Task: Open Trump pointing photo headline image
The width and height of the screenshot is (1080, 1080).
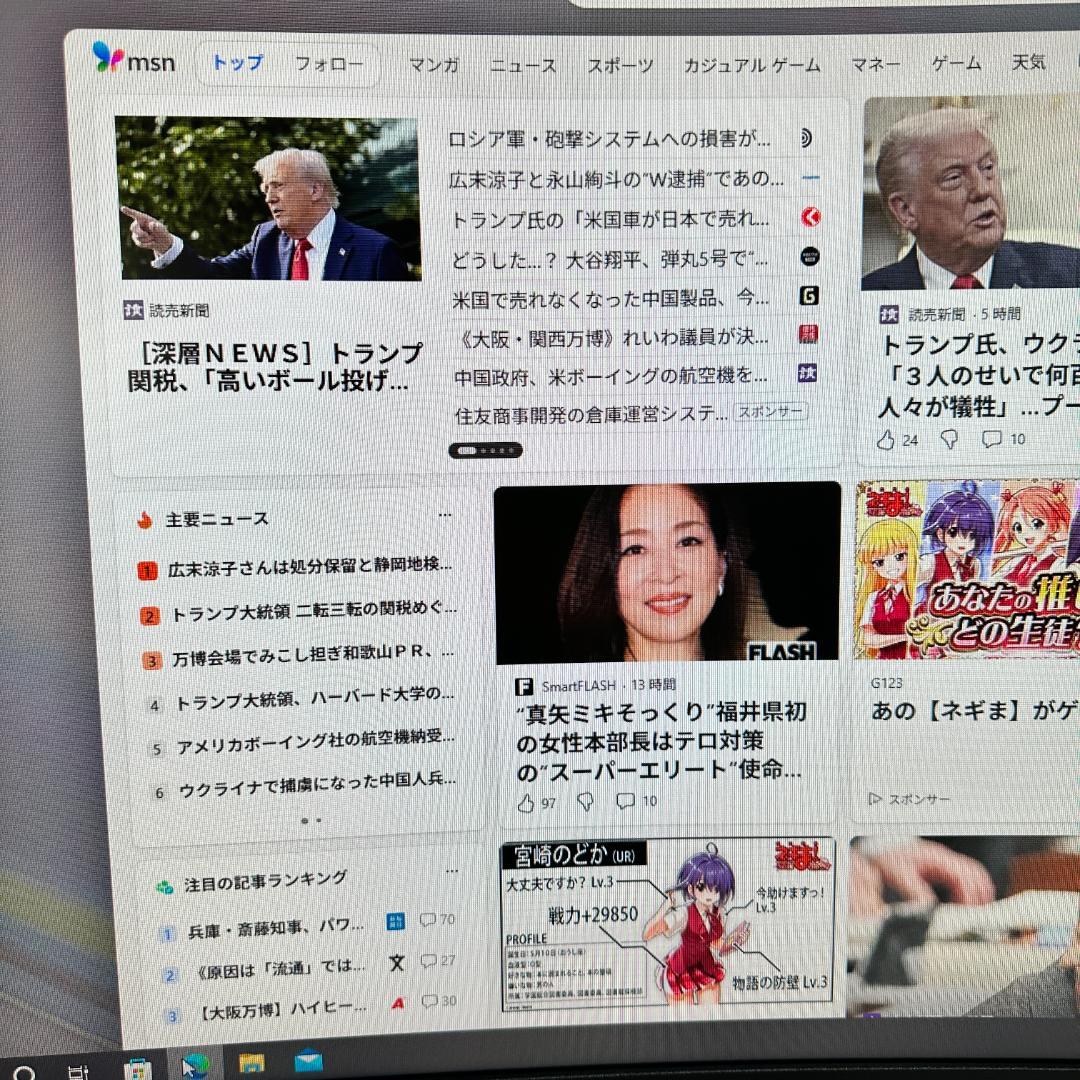Action: tap(269, 198)
